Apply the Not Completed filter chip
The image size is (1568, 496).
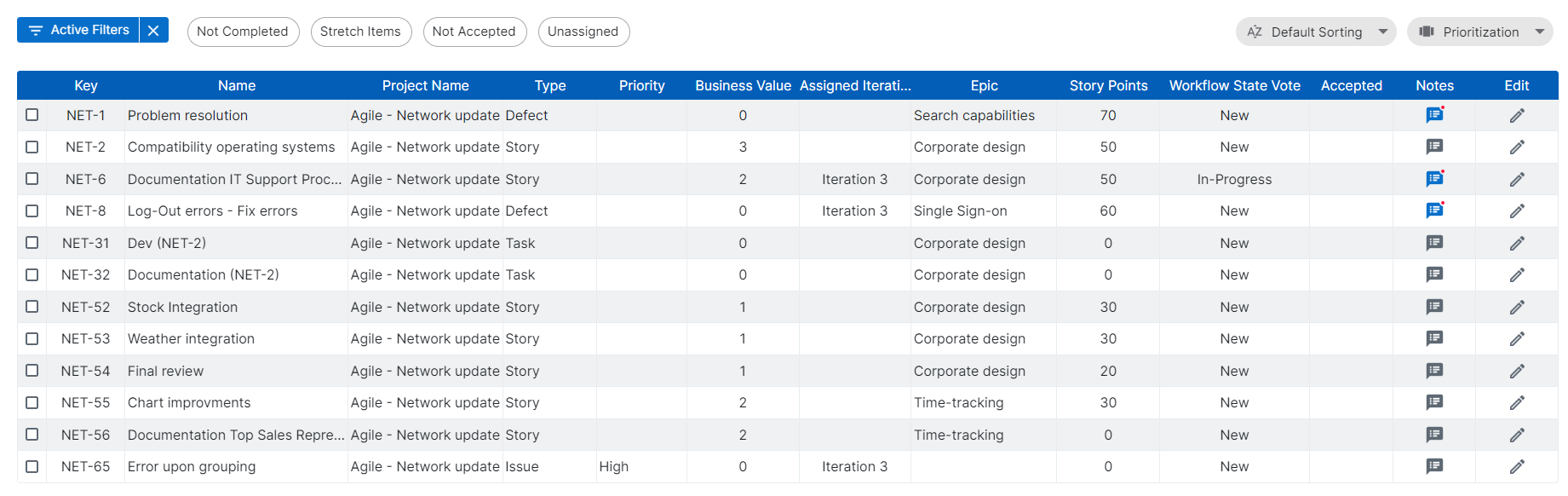pyautogui.click(x=243, y=32)
